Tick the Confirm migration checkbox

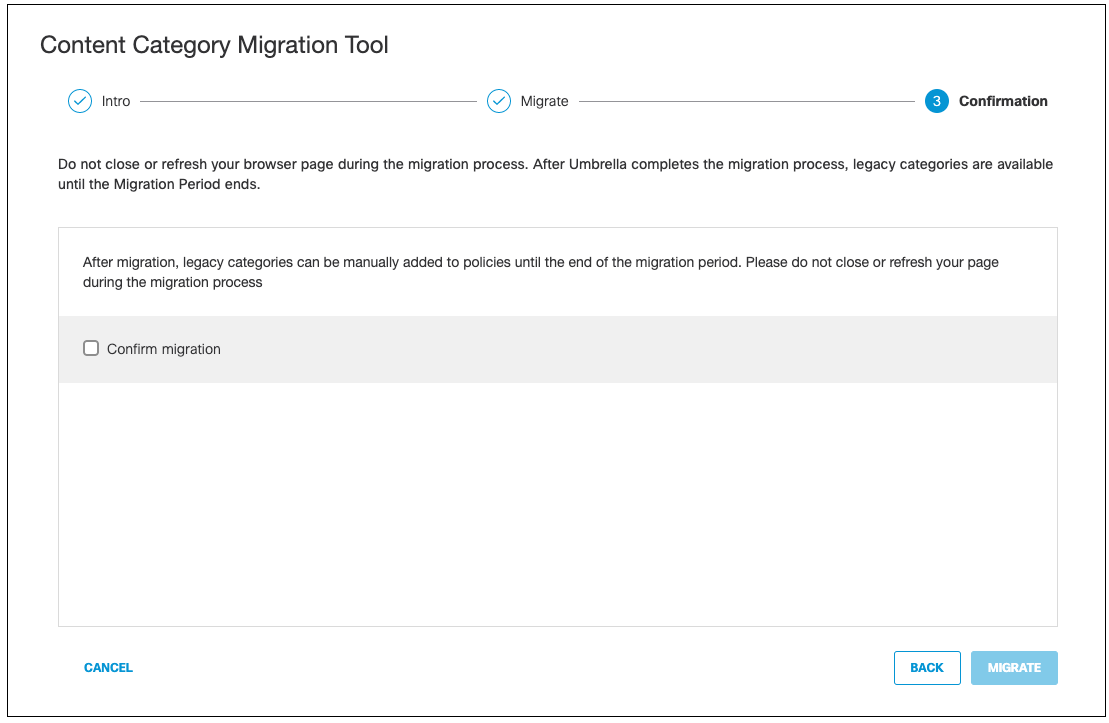[x=91, y=348]
